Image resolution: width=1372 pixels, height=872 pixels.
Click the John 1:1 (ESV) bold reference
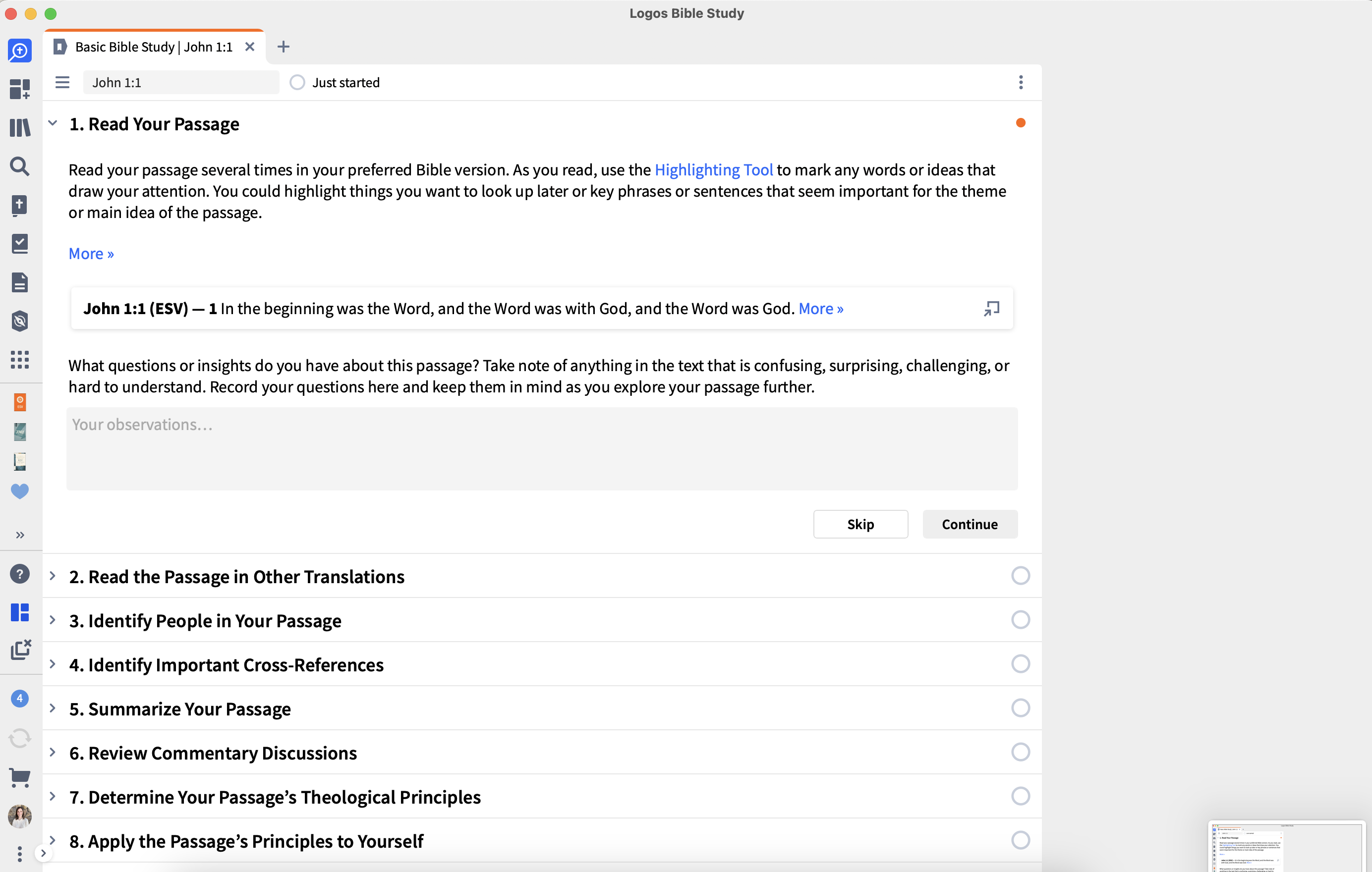click(136, 309)
